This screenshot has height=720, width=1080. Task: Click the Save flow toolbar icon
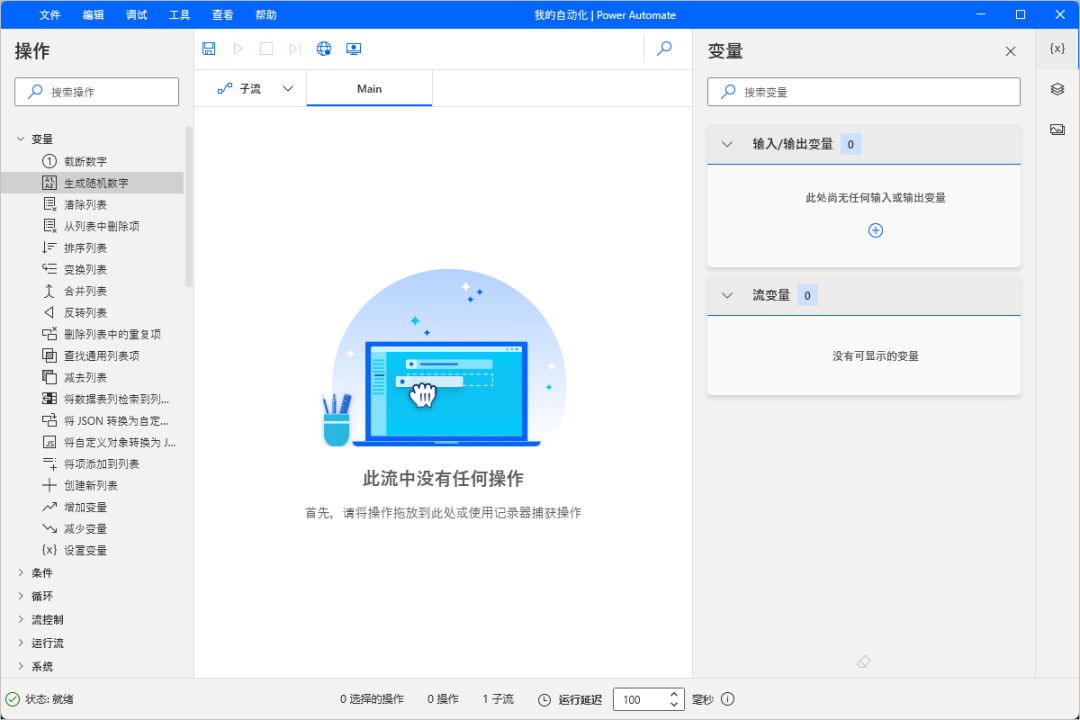(209, 49)
